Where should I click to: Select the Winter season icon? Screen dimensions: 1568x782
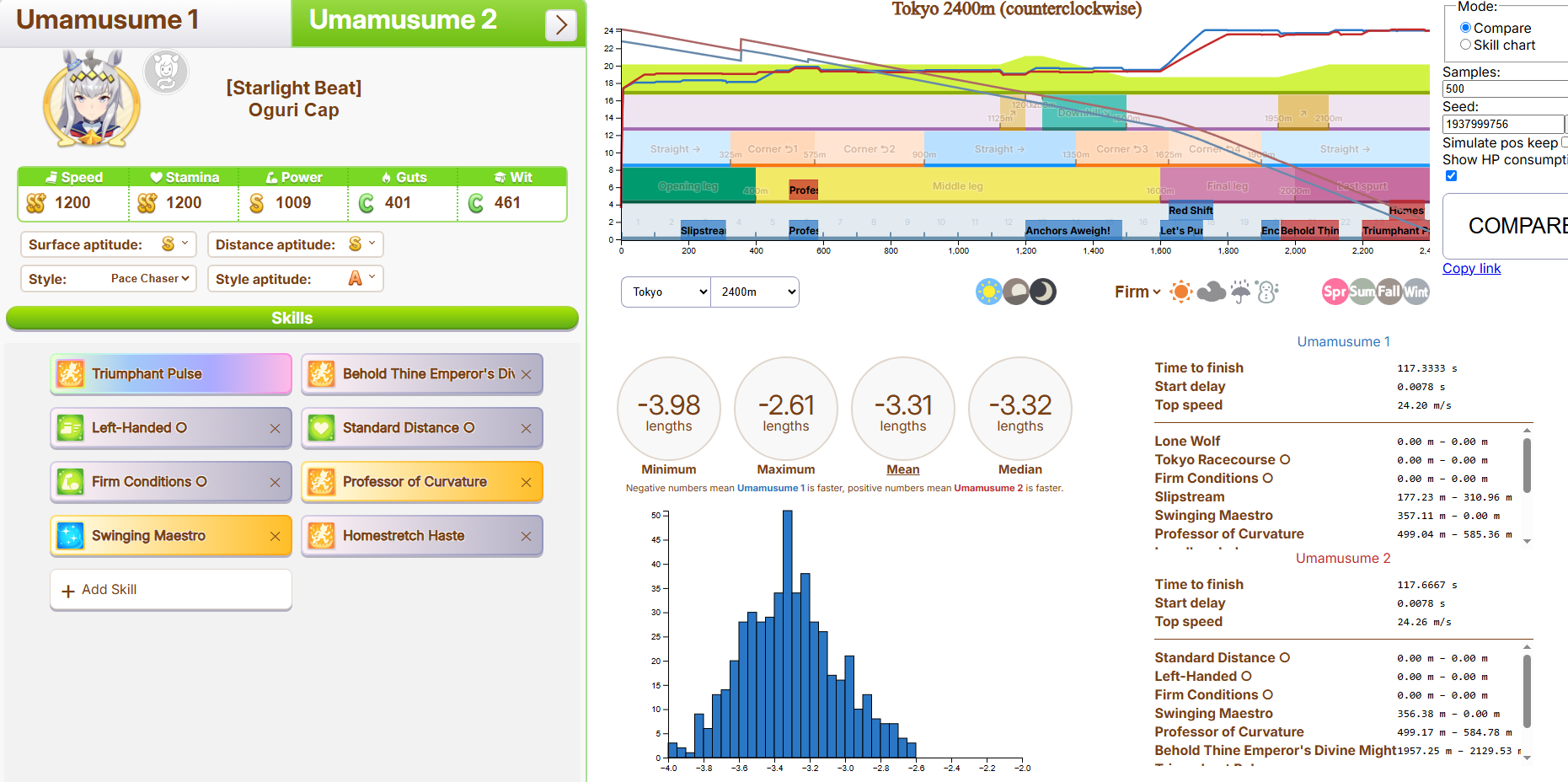pyautogui.click(x=1416, y=292)
